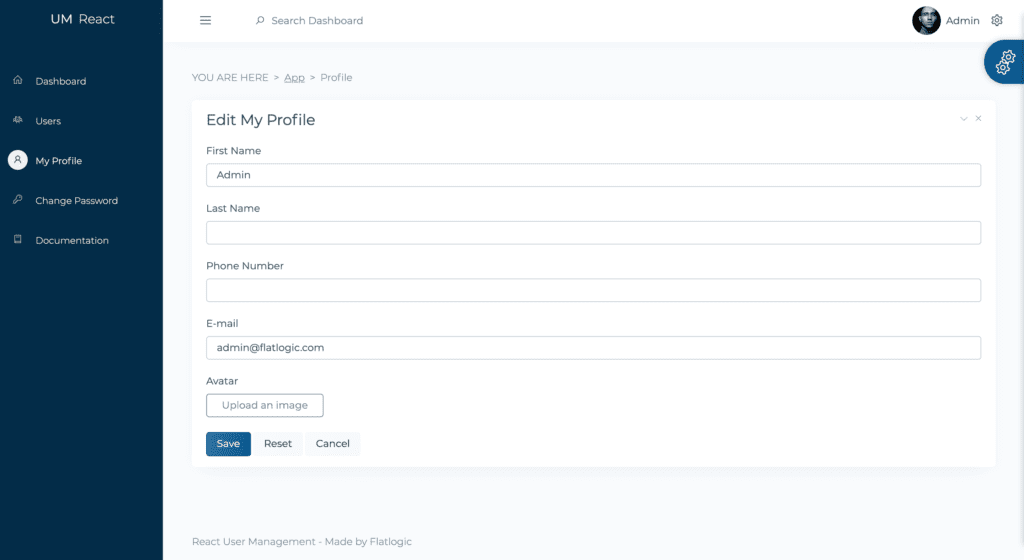Click the E-mail input field
The width and height of the screenshot is (1024, 560).
click(593, 348)
